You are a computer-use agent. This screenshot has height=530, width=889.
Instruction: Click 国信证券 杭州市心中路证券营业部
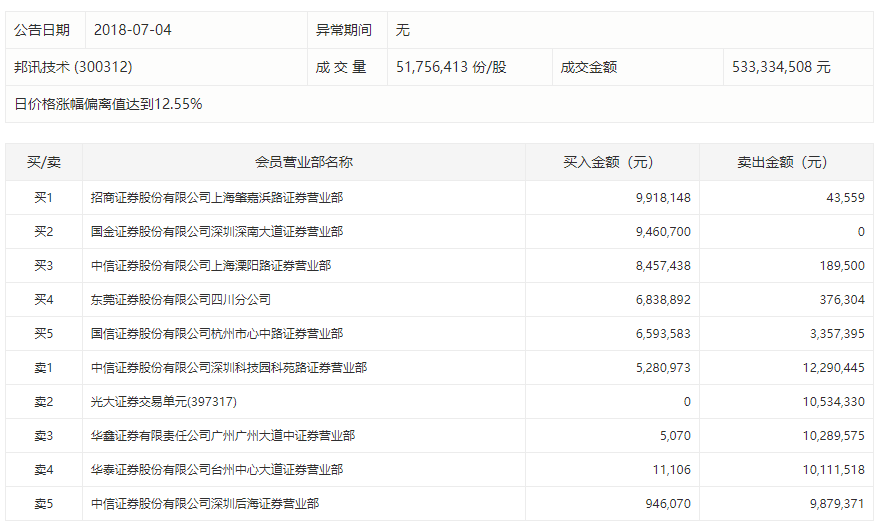(216, 334)
